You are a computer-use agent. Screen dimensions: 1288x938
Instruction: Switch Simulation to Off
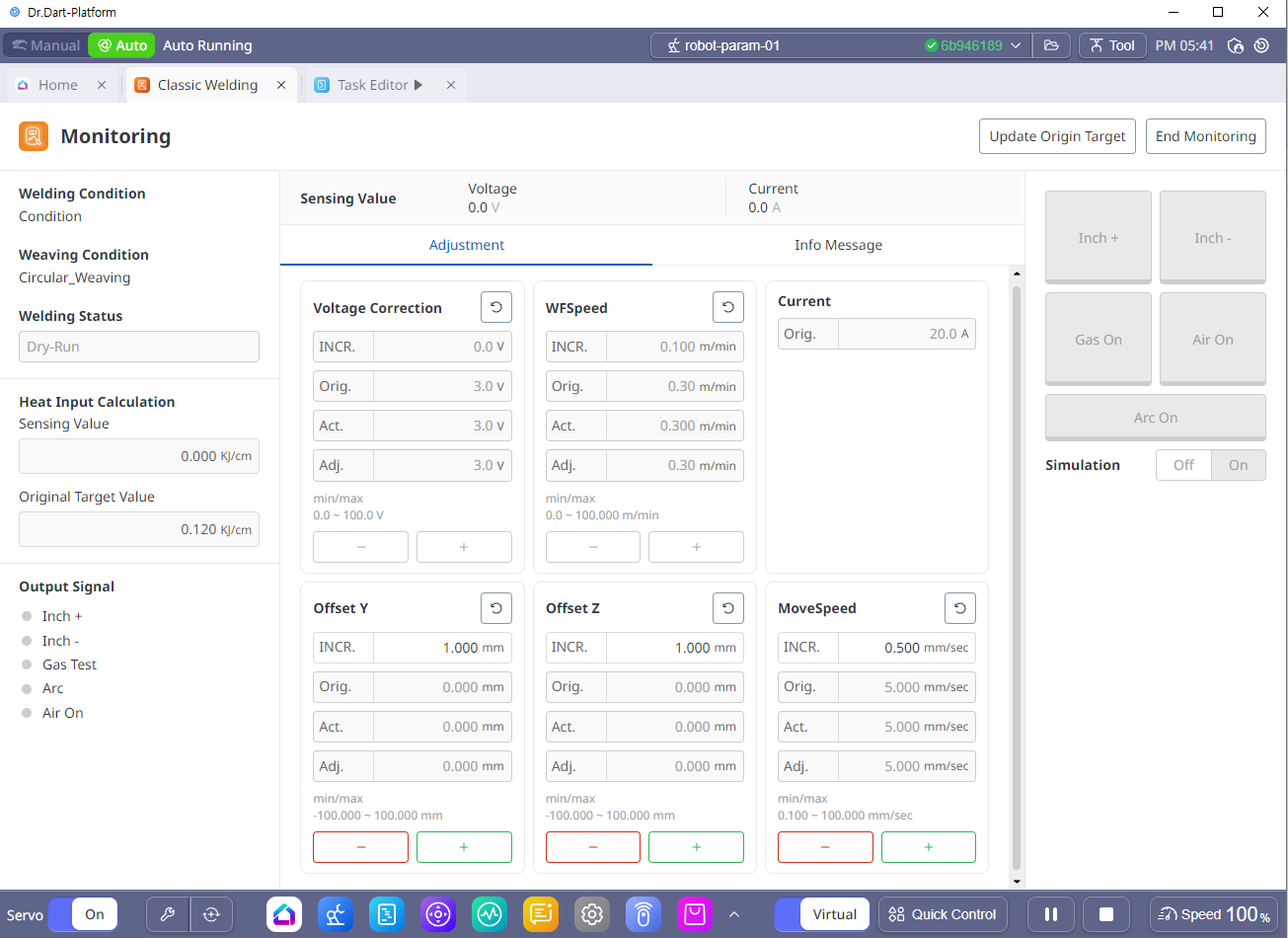coord(1183,465)
